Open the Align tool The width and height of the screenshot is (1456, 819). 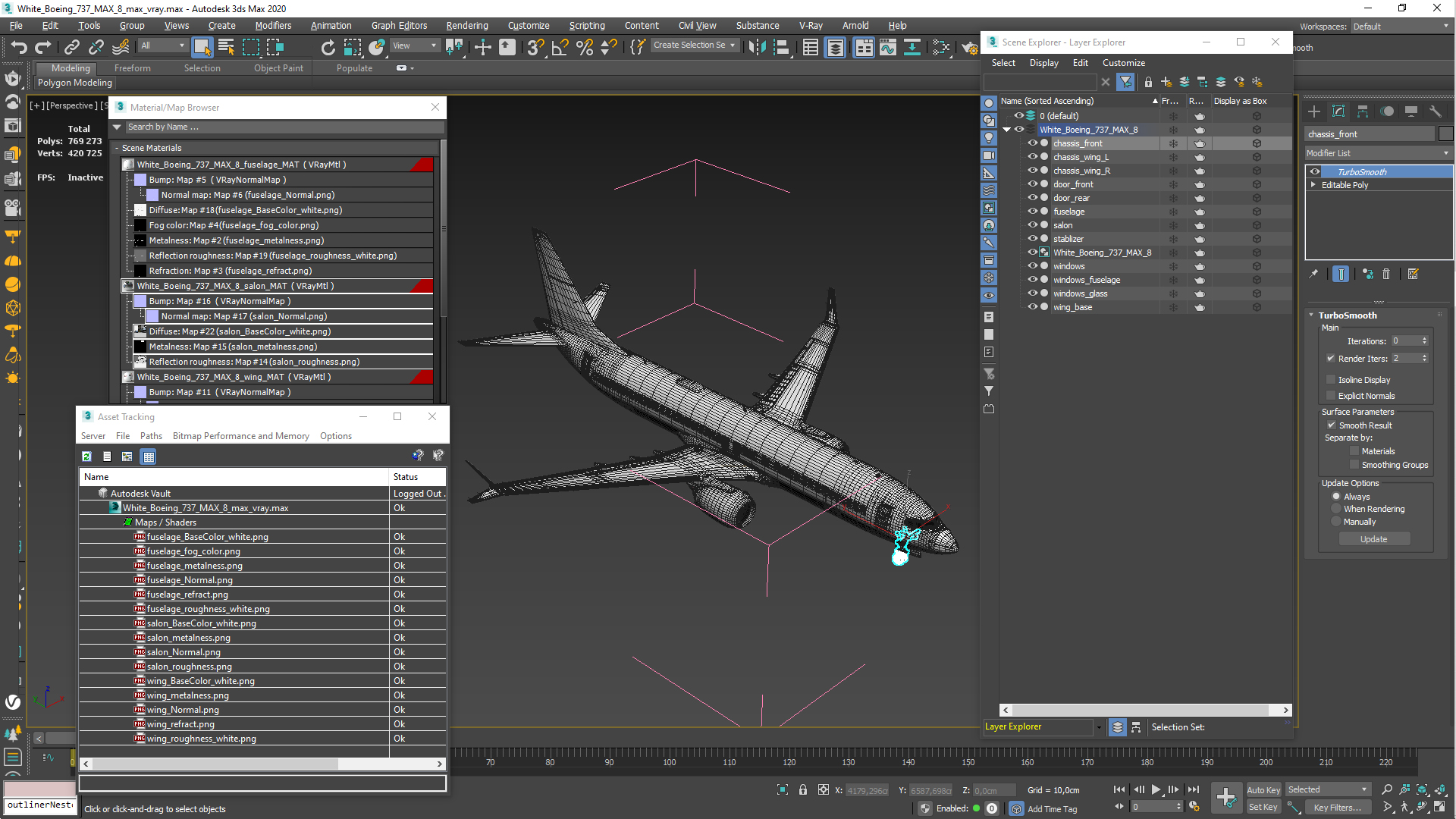[x=782, y=47]
